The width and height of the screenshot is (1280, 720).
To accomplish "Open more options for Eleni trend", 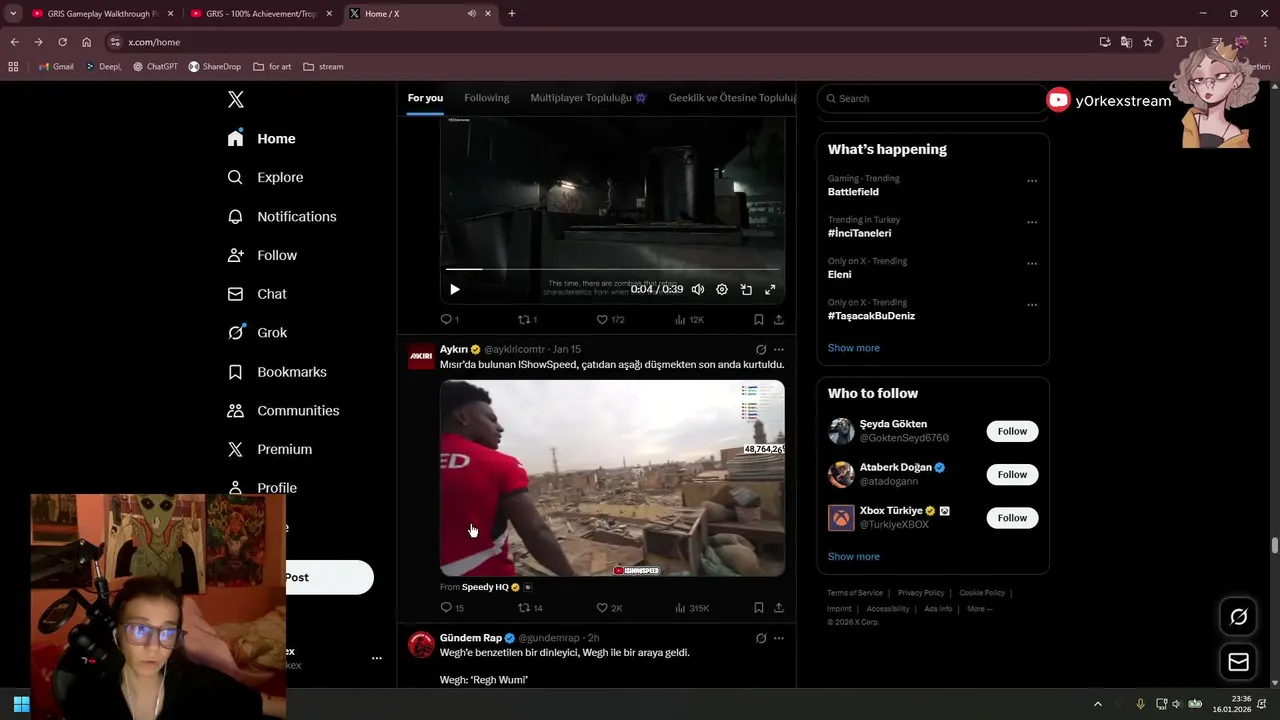I will 1032,264.
